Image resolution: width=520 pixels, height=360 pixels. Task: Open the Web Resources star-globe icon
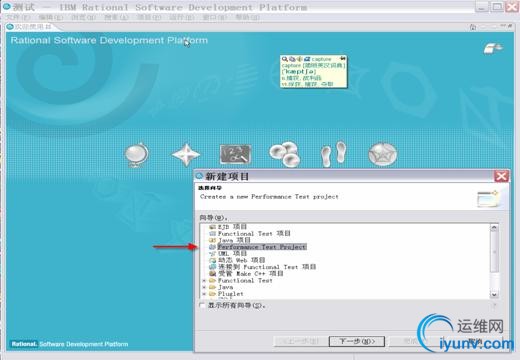[382, 154]
